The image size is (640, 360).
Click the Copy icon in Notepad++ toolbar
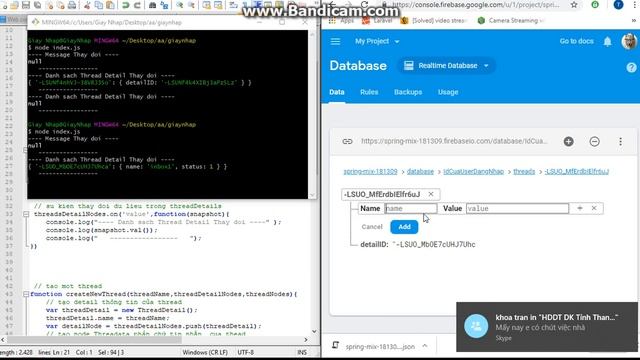click(98, 5)
